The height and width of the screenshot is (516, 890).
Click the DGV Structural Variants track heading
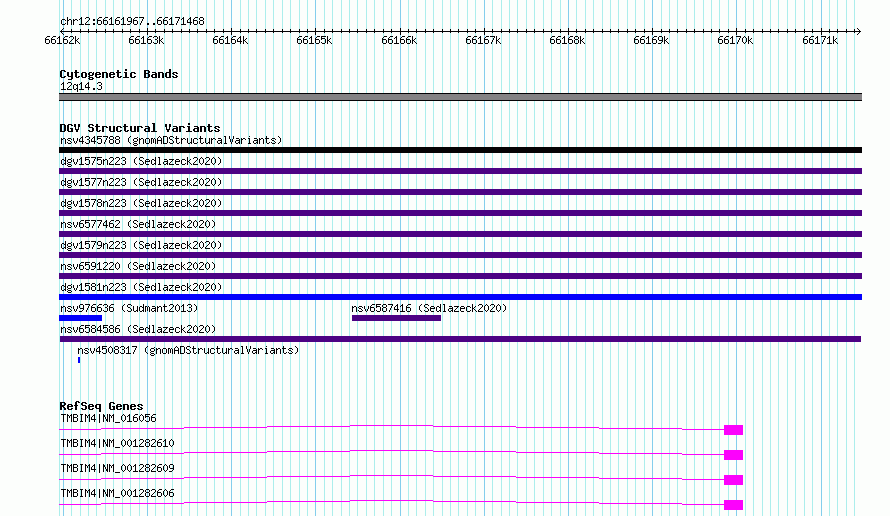click(140, 128)
